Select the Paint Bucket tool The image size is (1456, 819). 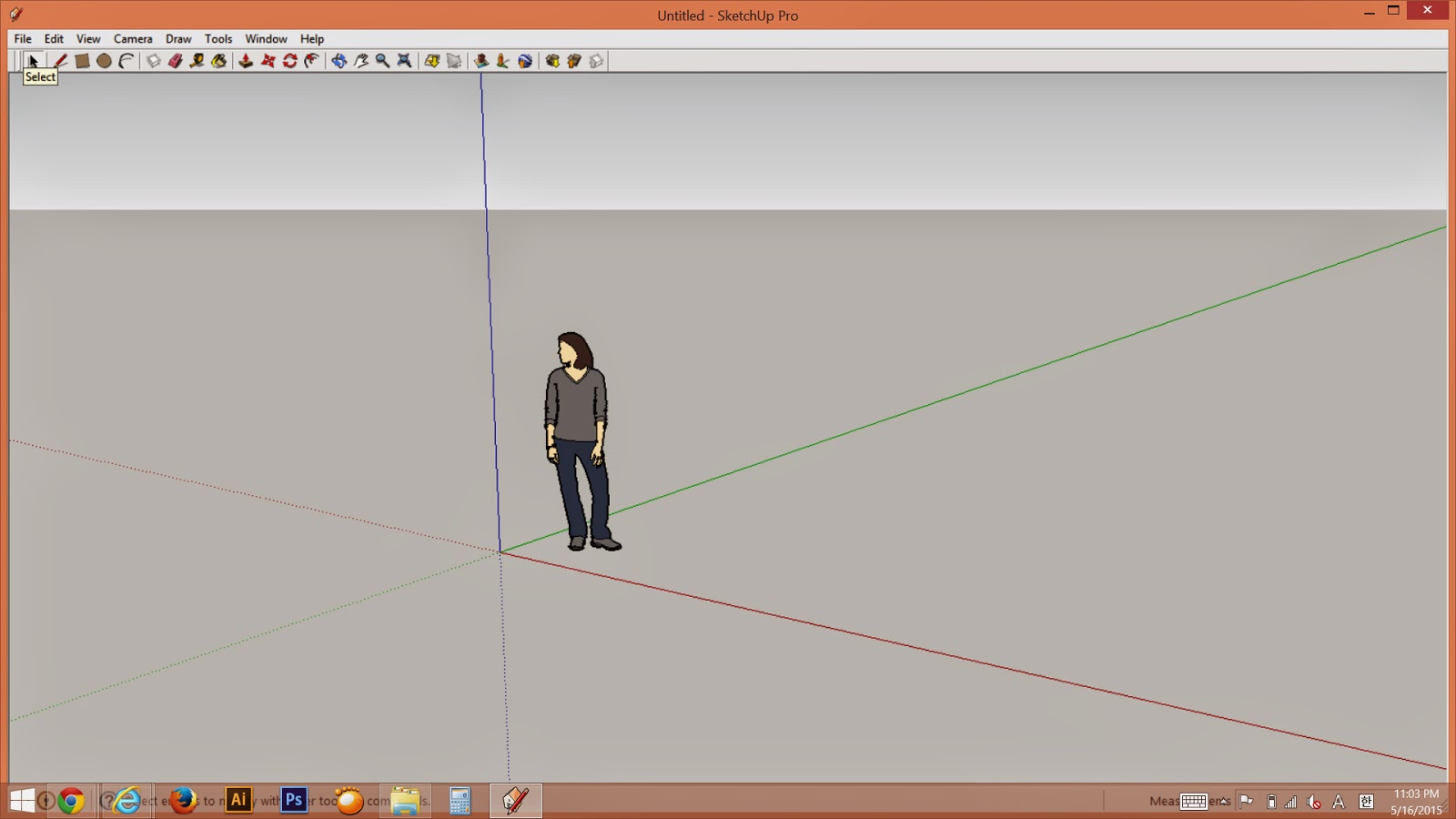coord(220,61)
